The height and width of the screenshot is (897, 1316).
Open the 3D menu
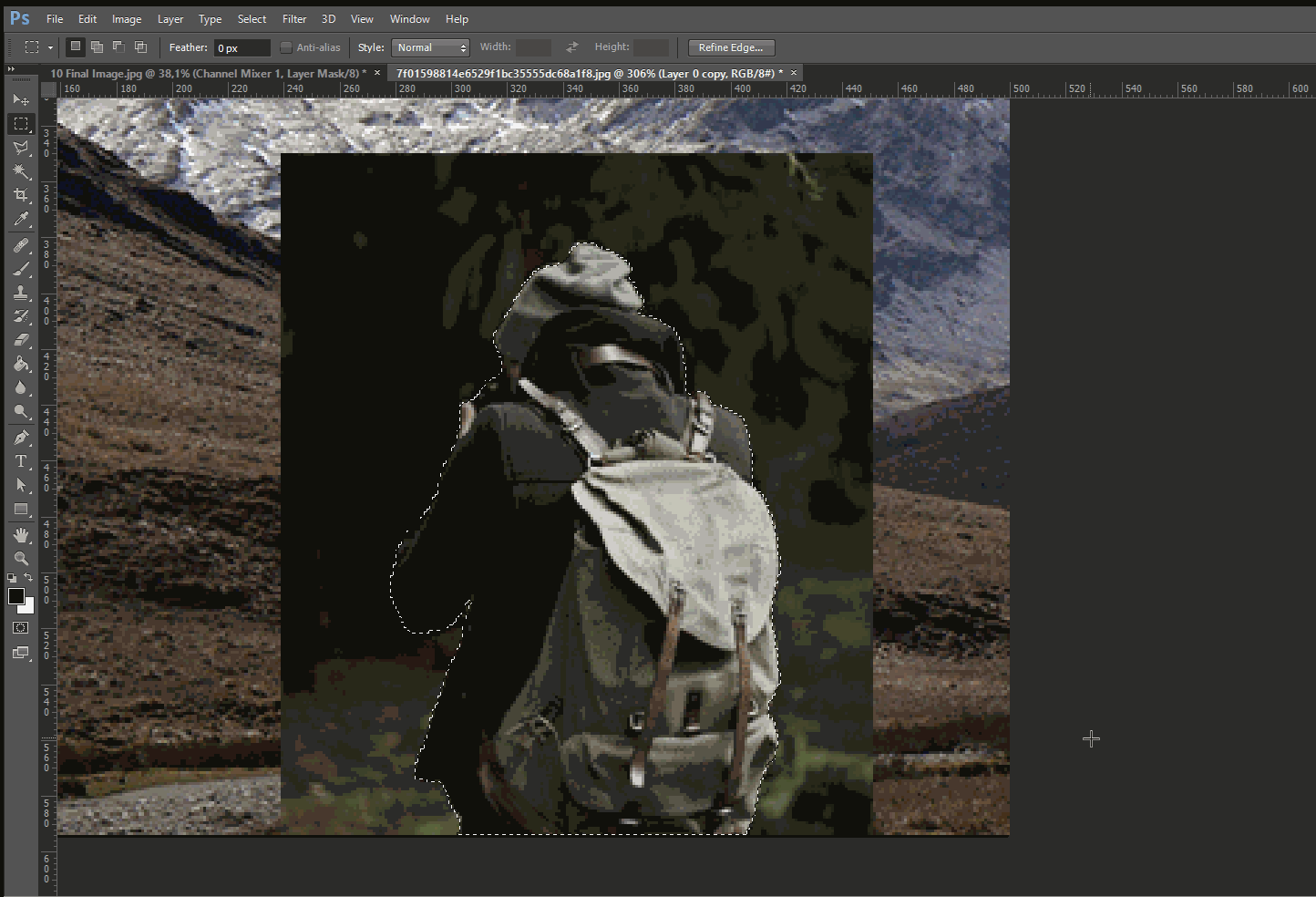(x=329, y=18)
